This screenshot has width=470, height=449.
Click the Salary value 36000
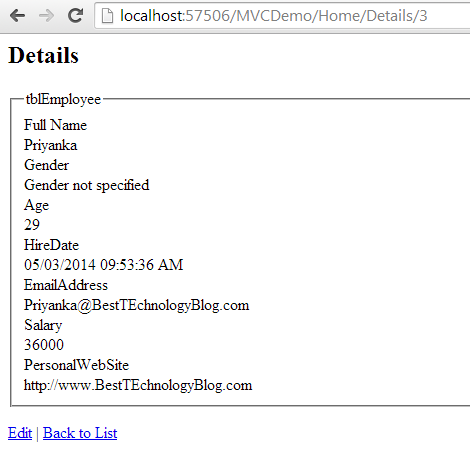tap(44, 345)
